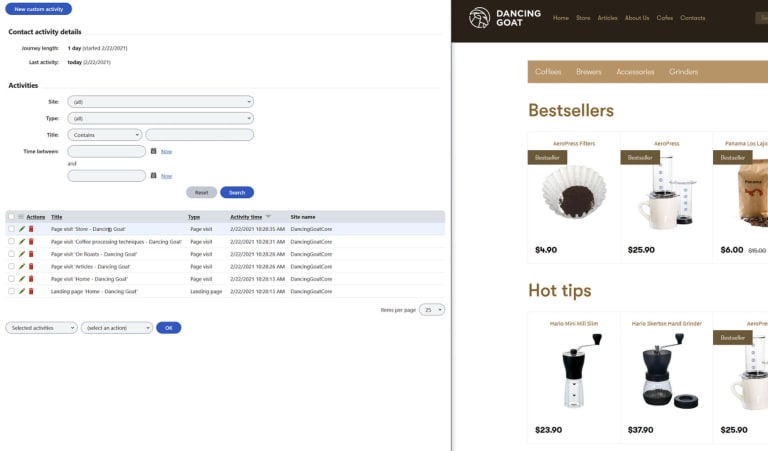768x451 pixels.
Task: Open calendar for the second time field
Action: pyautogui.click(x=153, y=175)
